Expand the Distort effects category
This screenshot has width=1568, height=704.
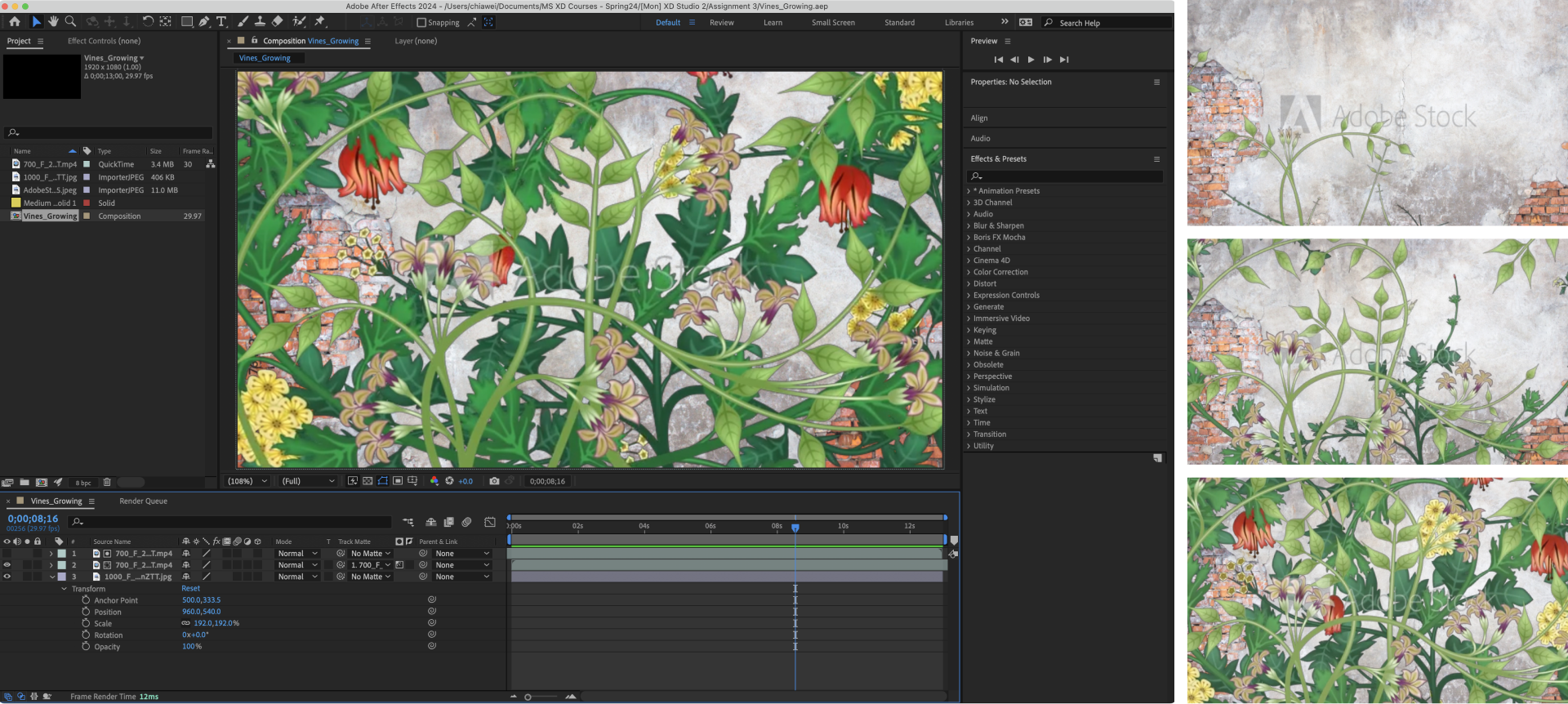point(969,283)
